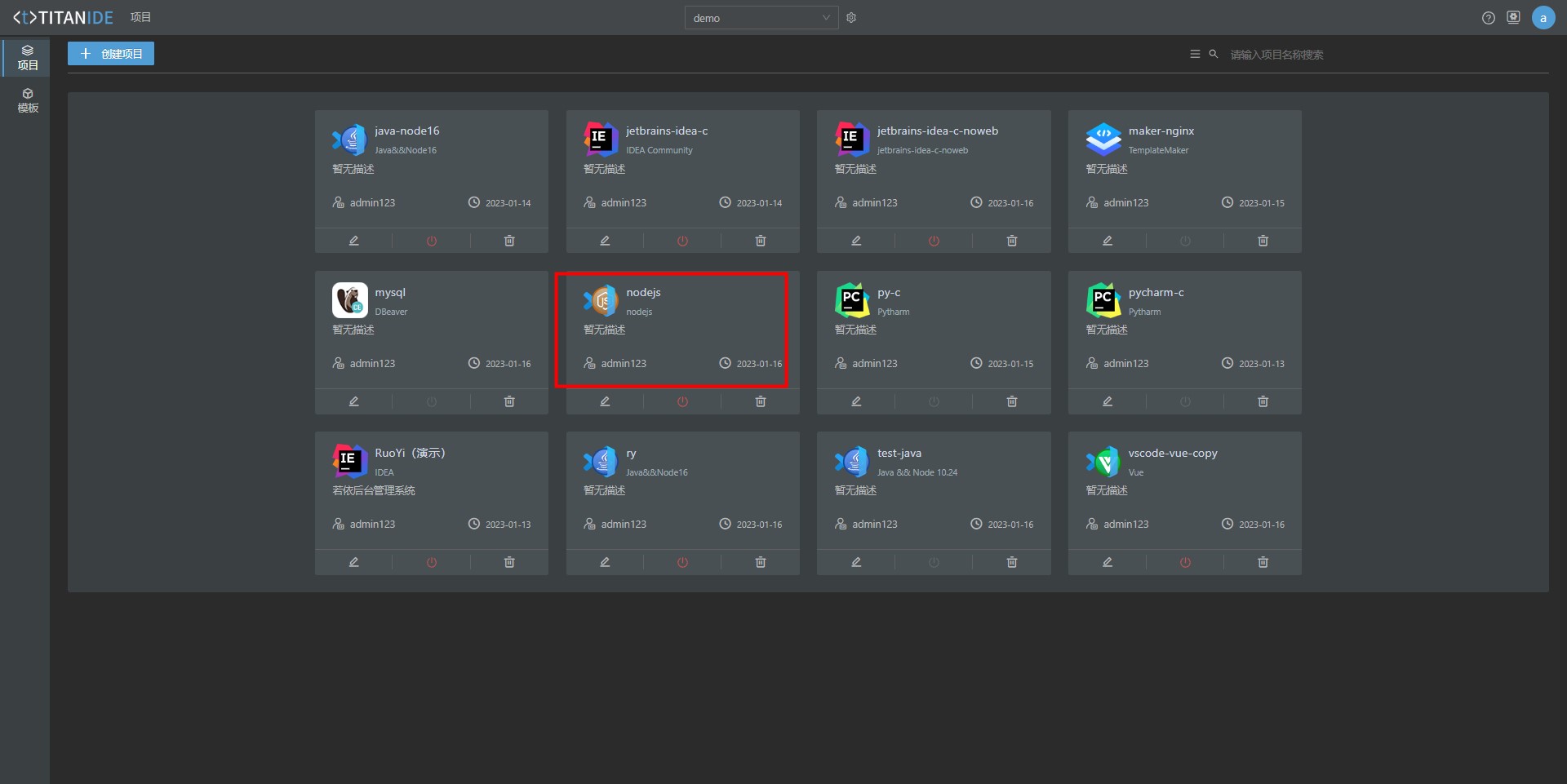1567x784 pixels.
Task: Click the project name search field
Action: [1387, 55]
